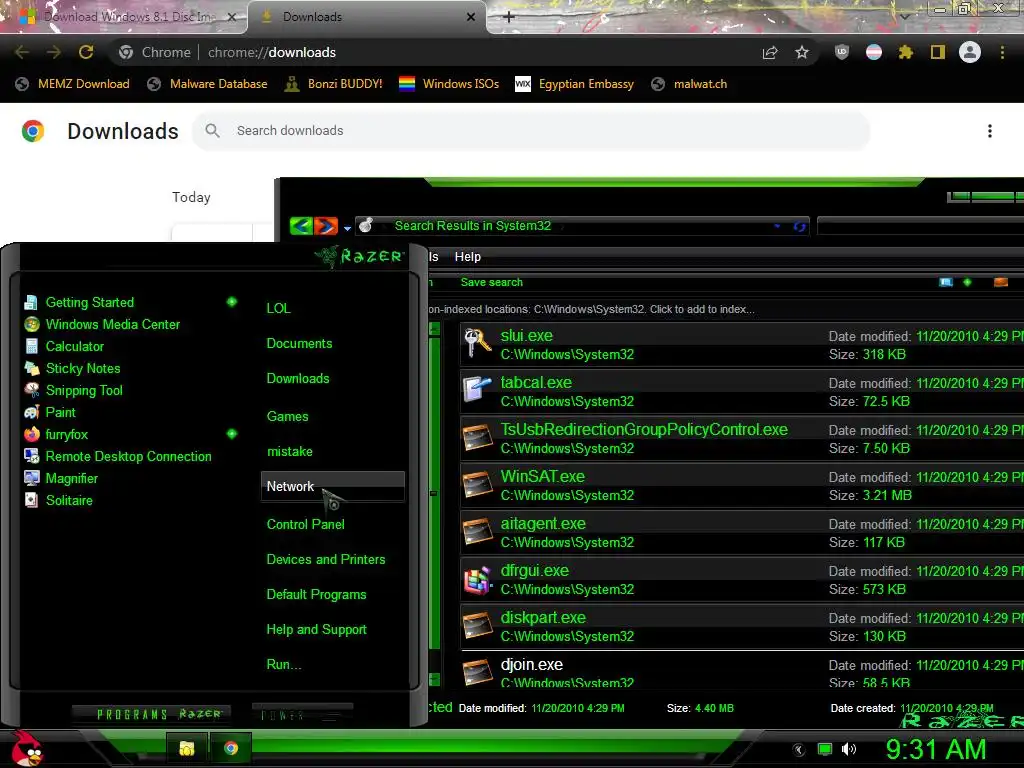Viewport: 1024px width, 768px height.
Task: Open Windows ISOs bookmark
Action: [x=449, y=84]
